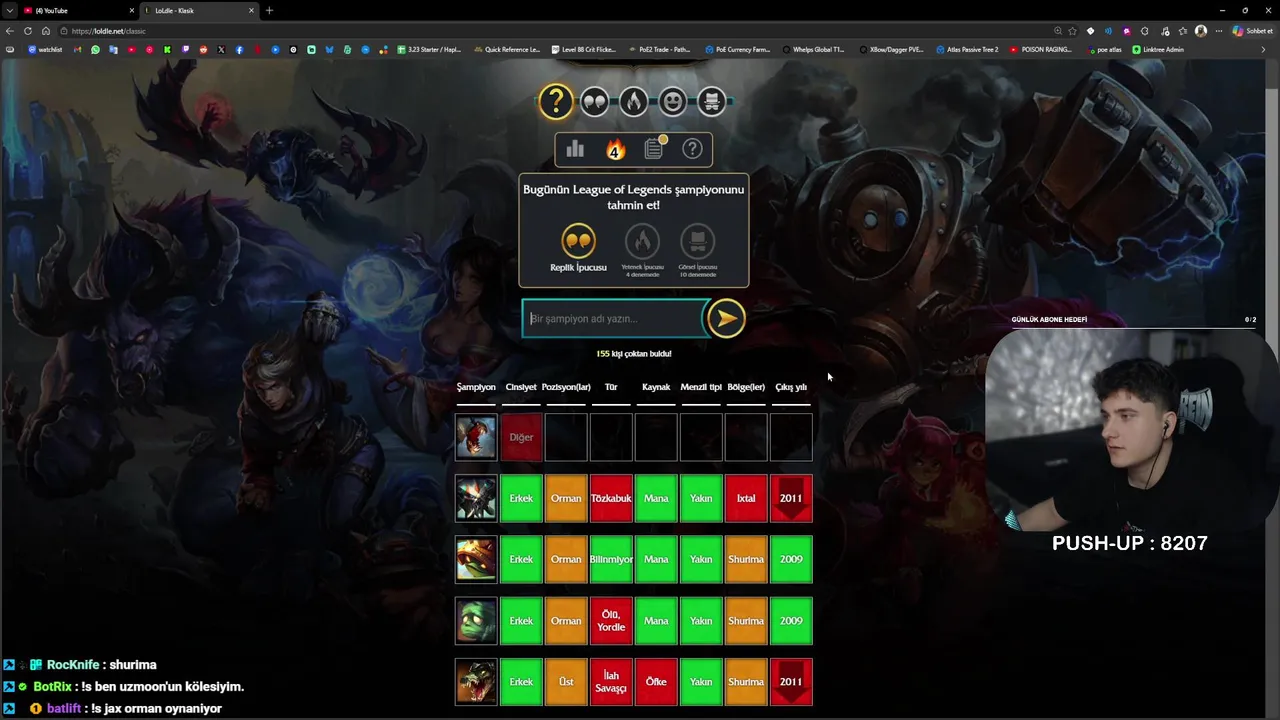Click the 155 kişi çoktan buldu text

pyautogui.click(x=634, y=354)
